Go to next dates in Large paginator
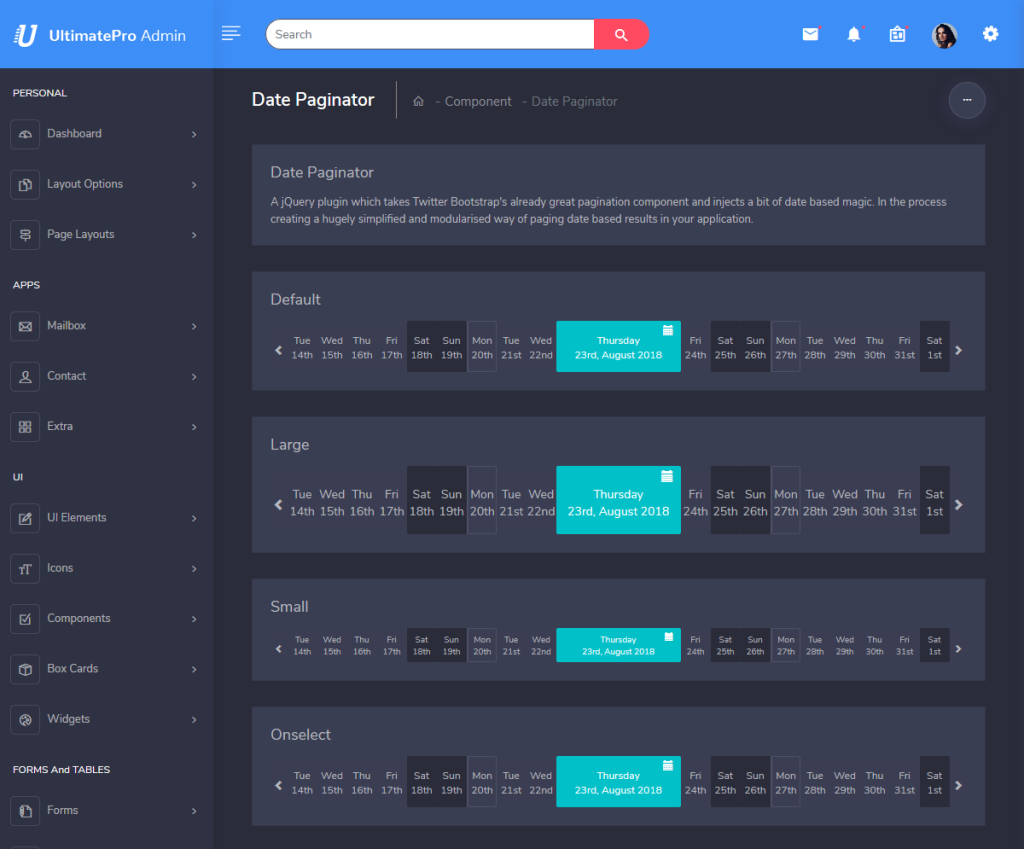Viewport: 1024px width, 849px height. [958, 505]
